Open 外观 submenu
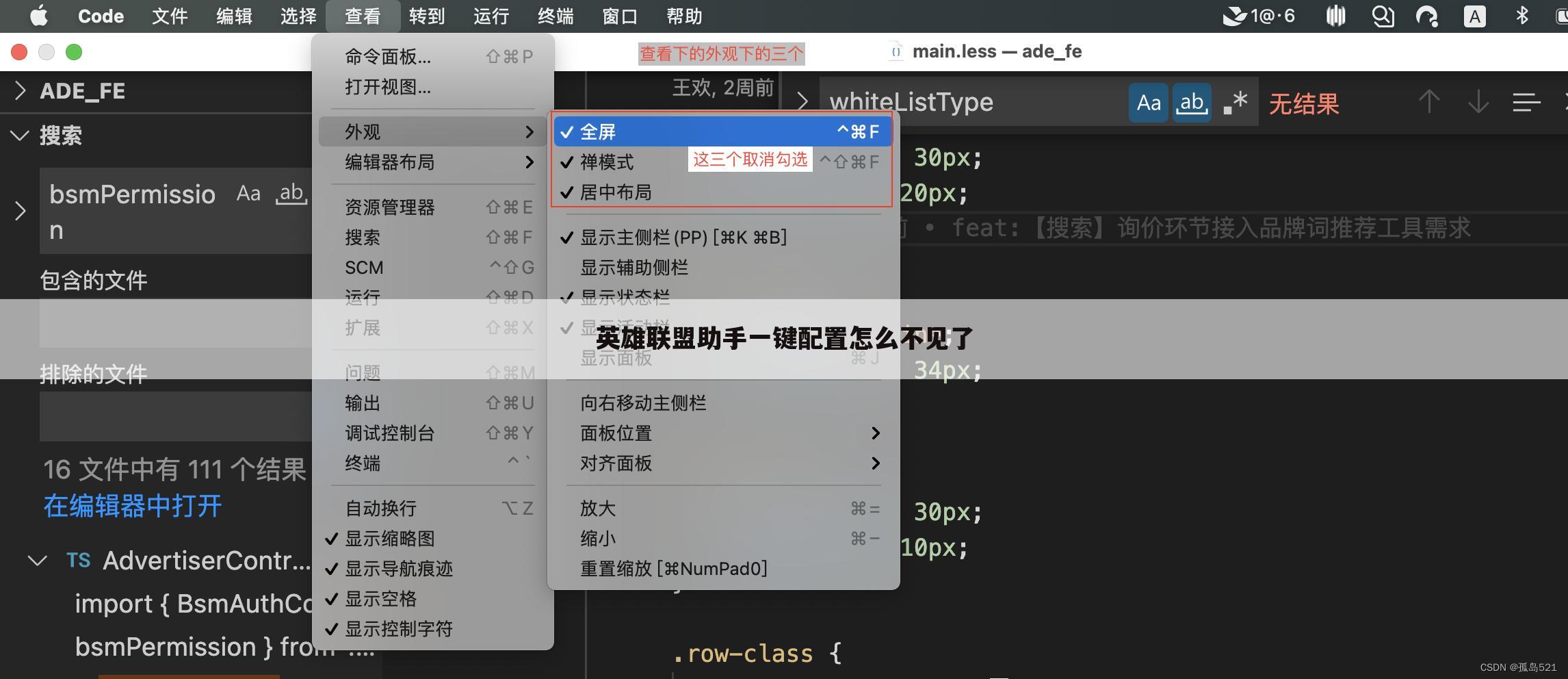 coord(433,131)
